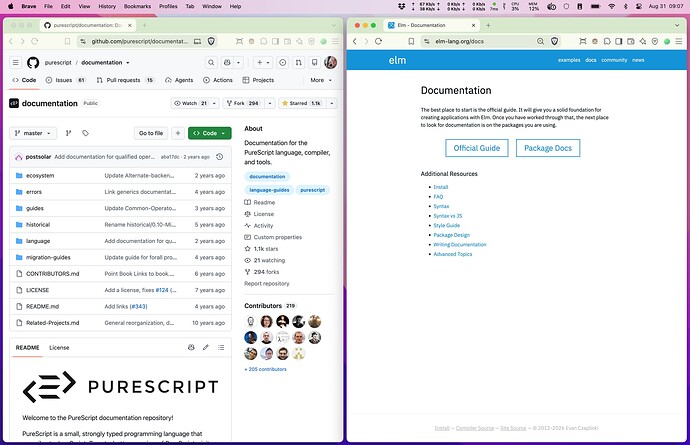Click the GitHub address bar URL
690x445 pixels.
coord(139,41)
